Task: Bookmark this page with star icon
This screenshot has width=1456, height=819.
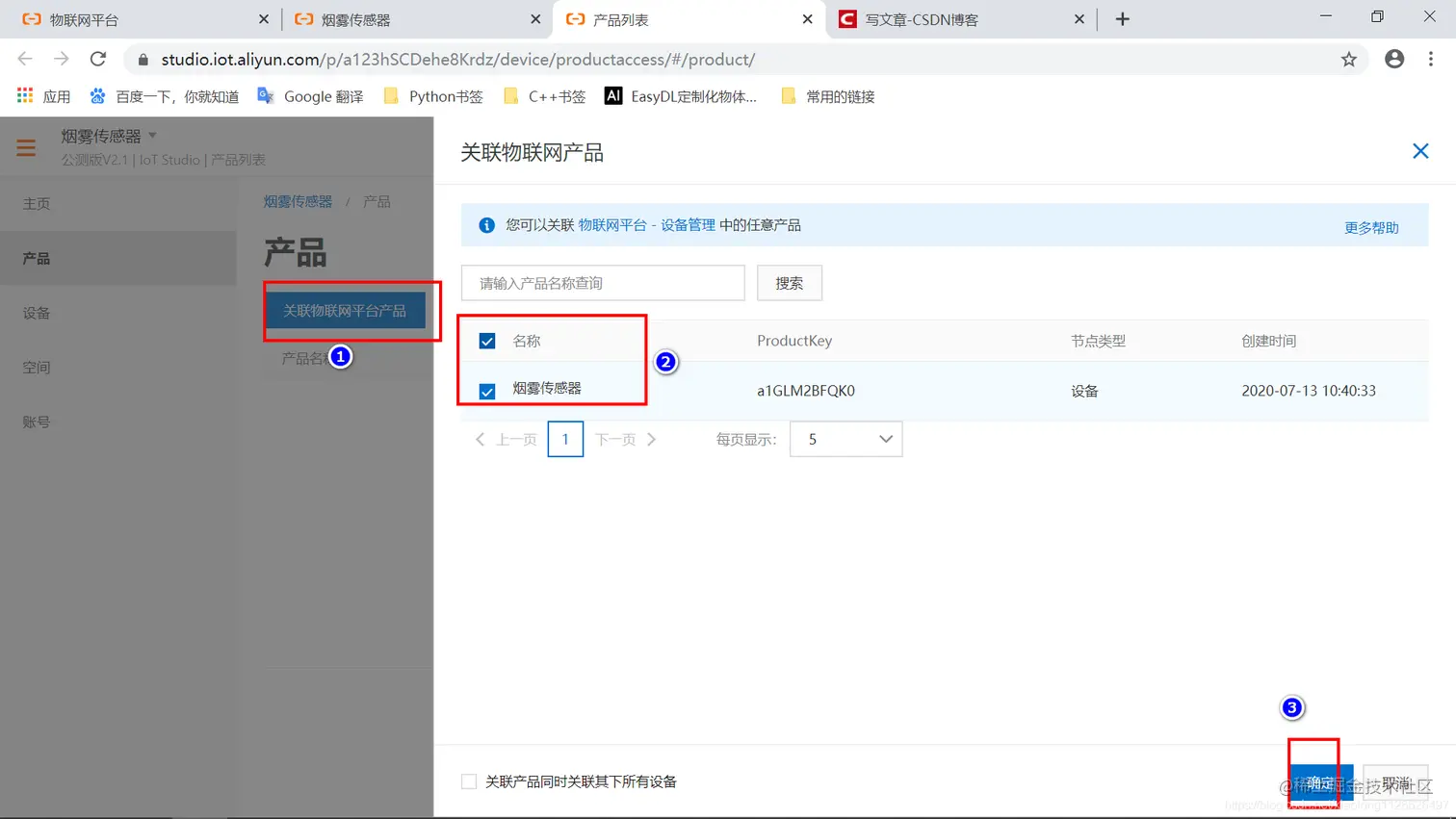Action: pos(1349,59)
